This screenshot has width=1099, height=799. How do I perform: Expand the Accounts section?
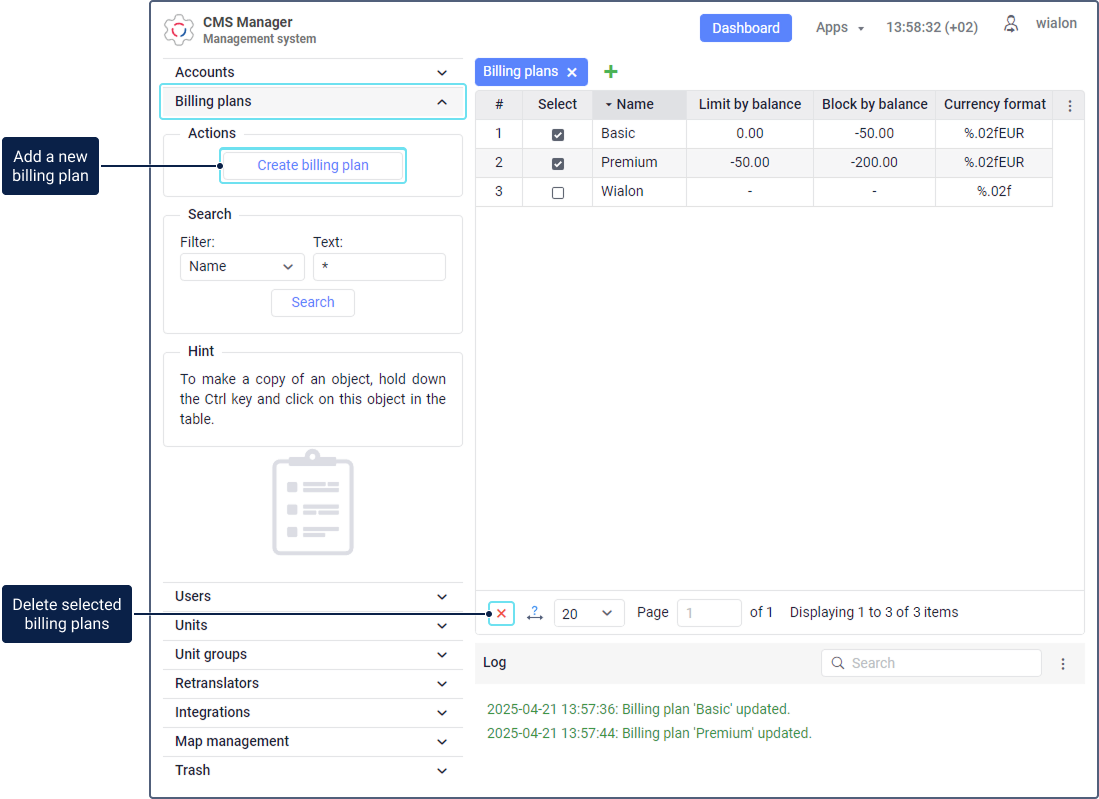point(313,72)
